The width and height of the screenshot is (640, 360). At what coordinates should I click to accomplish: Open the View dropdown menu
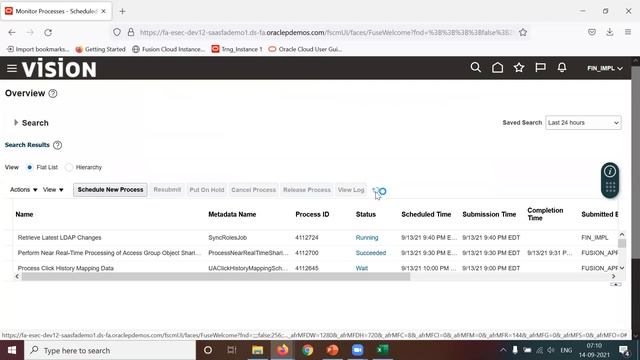pyautogui.click(x=53, y=190)
